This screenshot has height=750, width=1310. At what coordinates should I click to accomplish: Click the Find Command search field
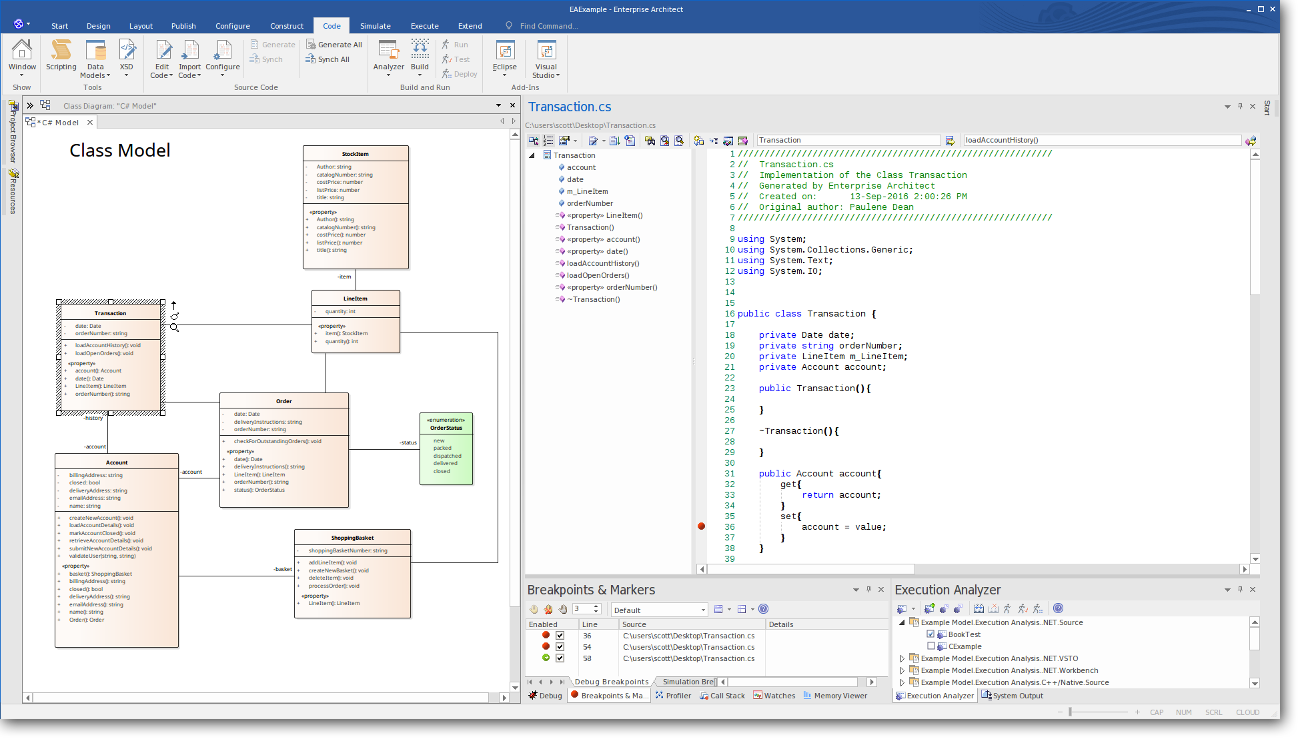click(548, 26)
